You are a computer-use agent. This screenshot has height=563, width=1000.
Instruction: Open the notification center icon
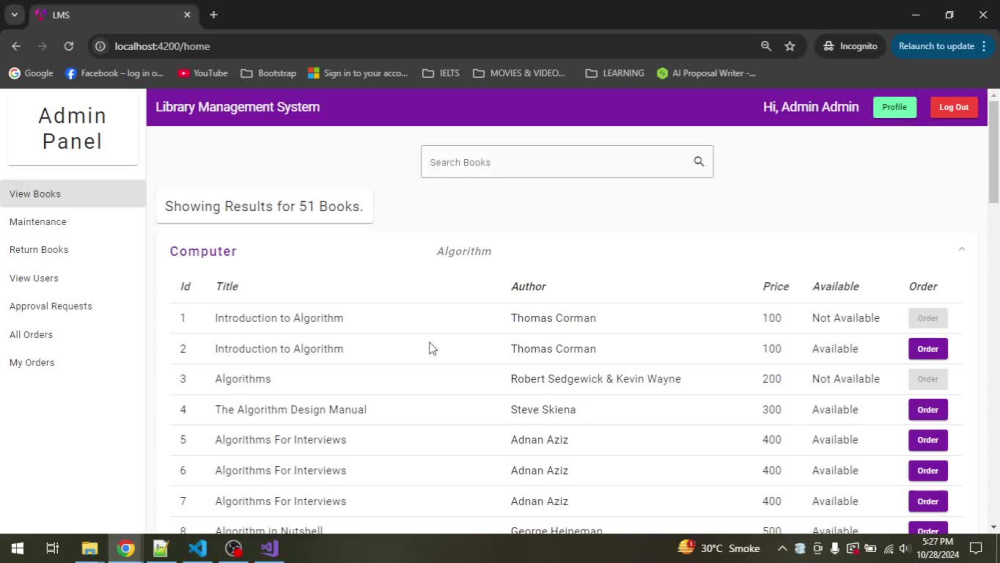(x=976, y=548)
